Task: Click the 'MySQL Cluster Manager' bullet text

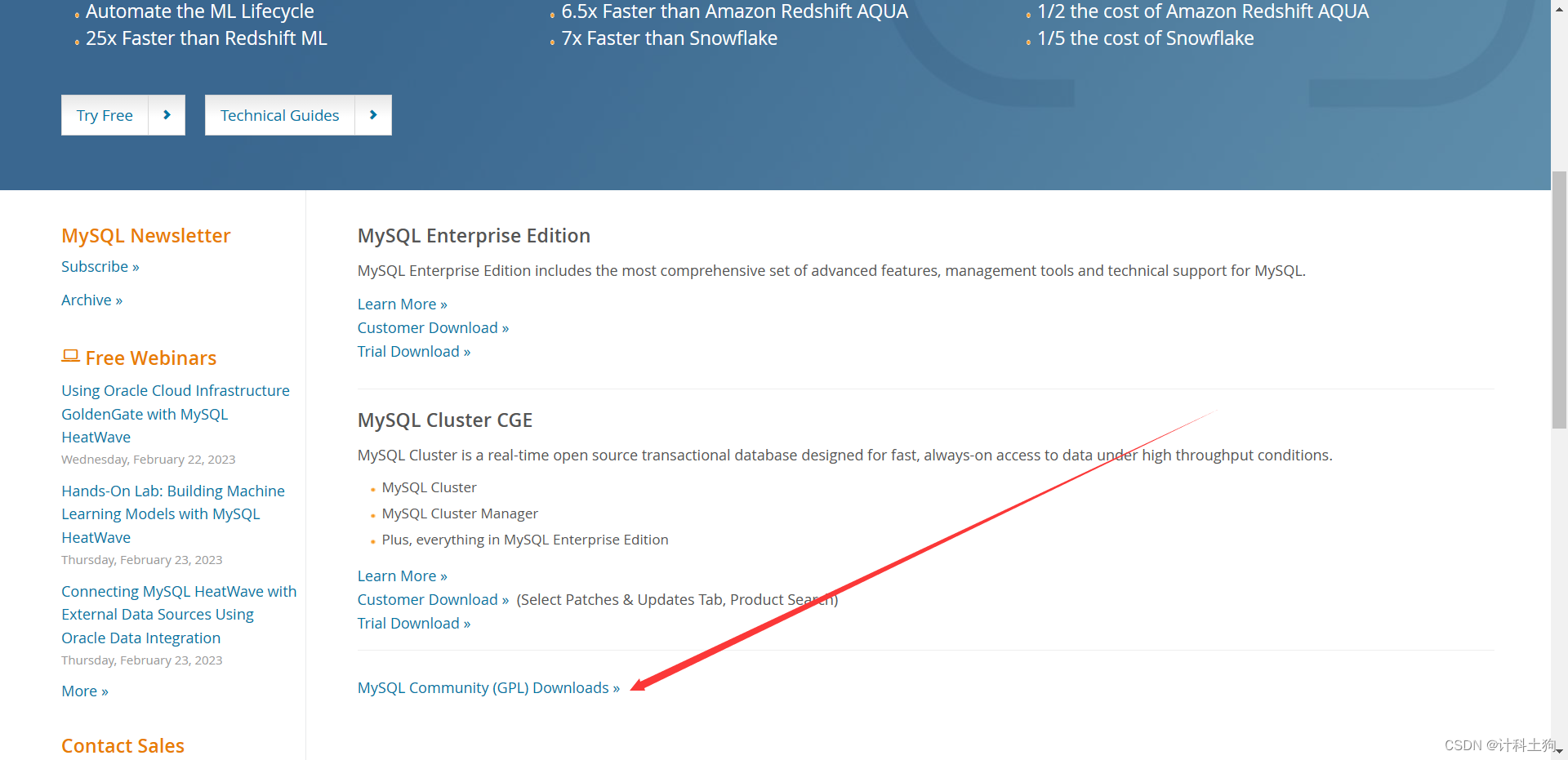Action: click(x=460, y=513)
